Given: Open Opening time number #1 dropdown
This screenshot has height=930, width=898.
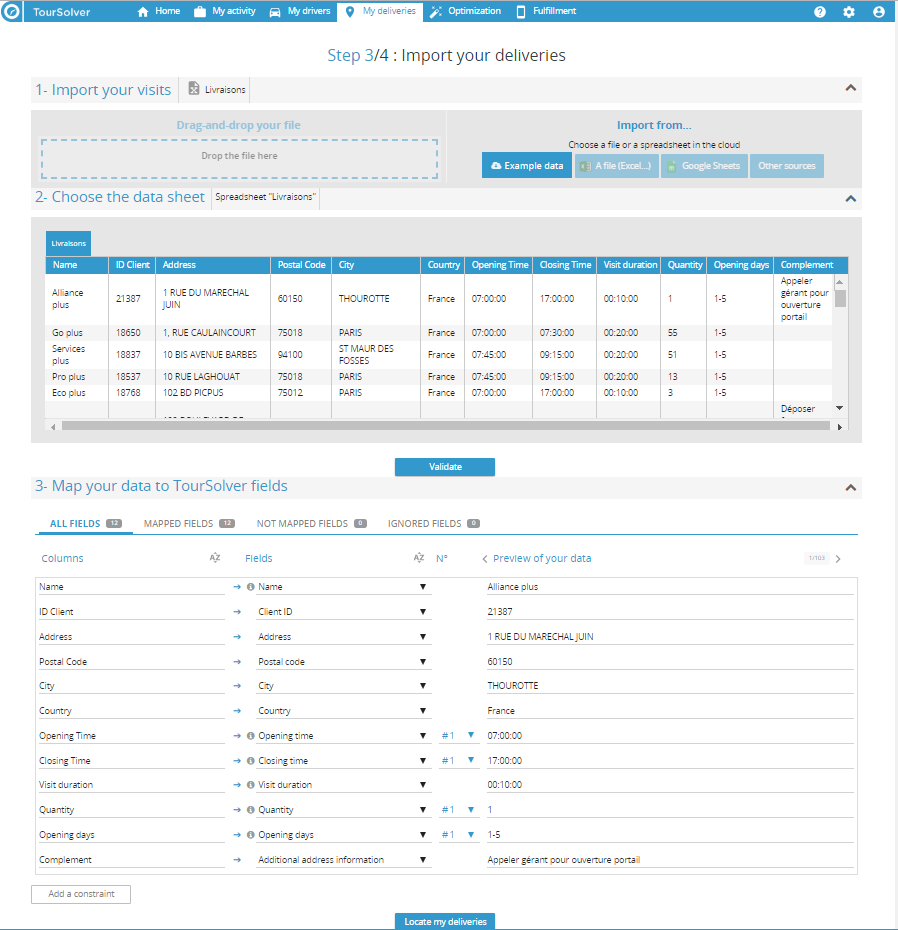Looking at the screenshot, I should tap(458, 735).
